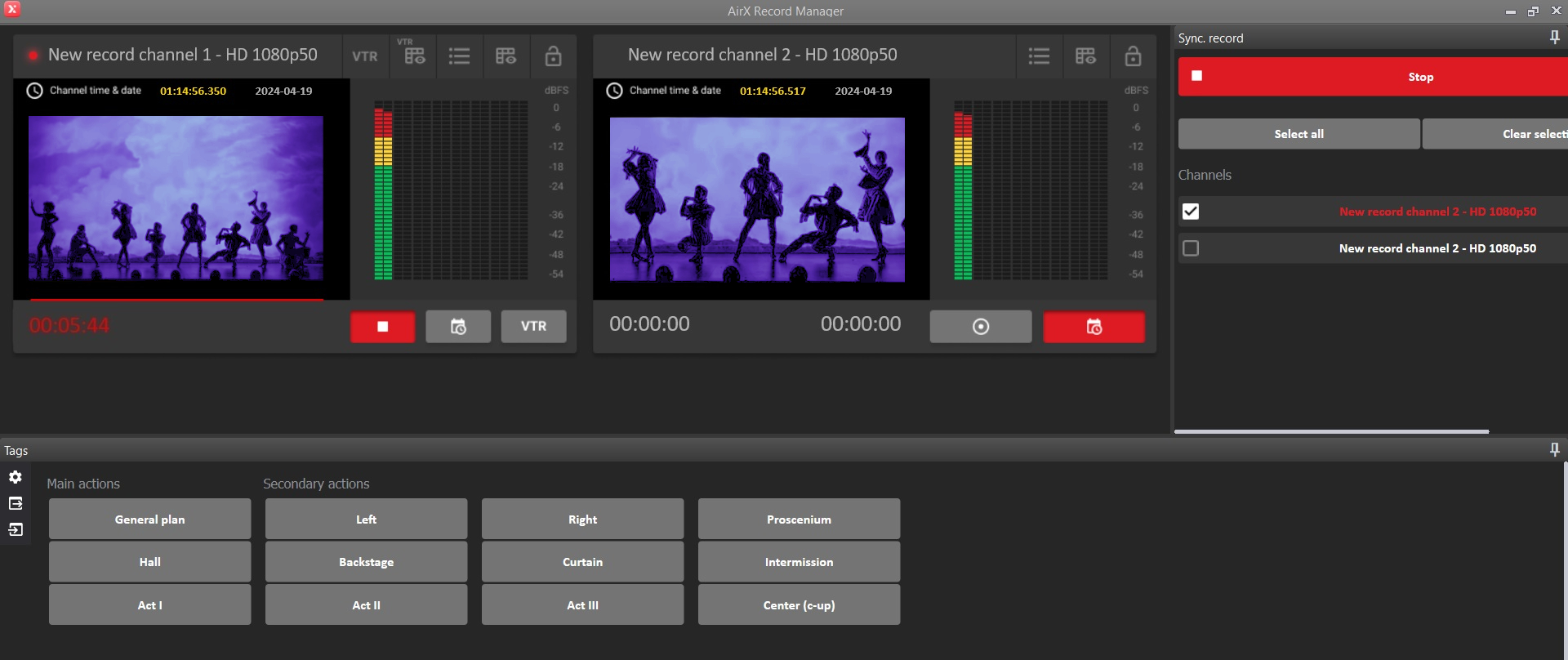The width and height of the screenshot is (1568, 660).
Task: Click Tags import icon
Action: pyautogui.click(x=16, y=530)
